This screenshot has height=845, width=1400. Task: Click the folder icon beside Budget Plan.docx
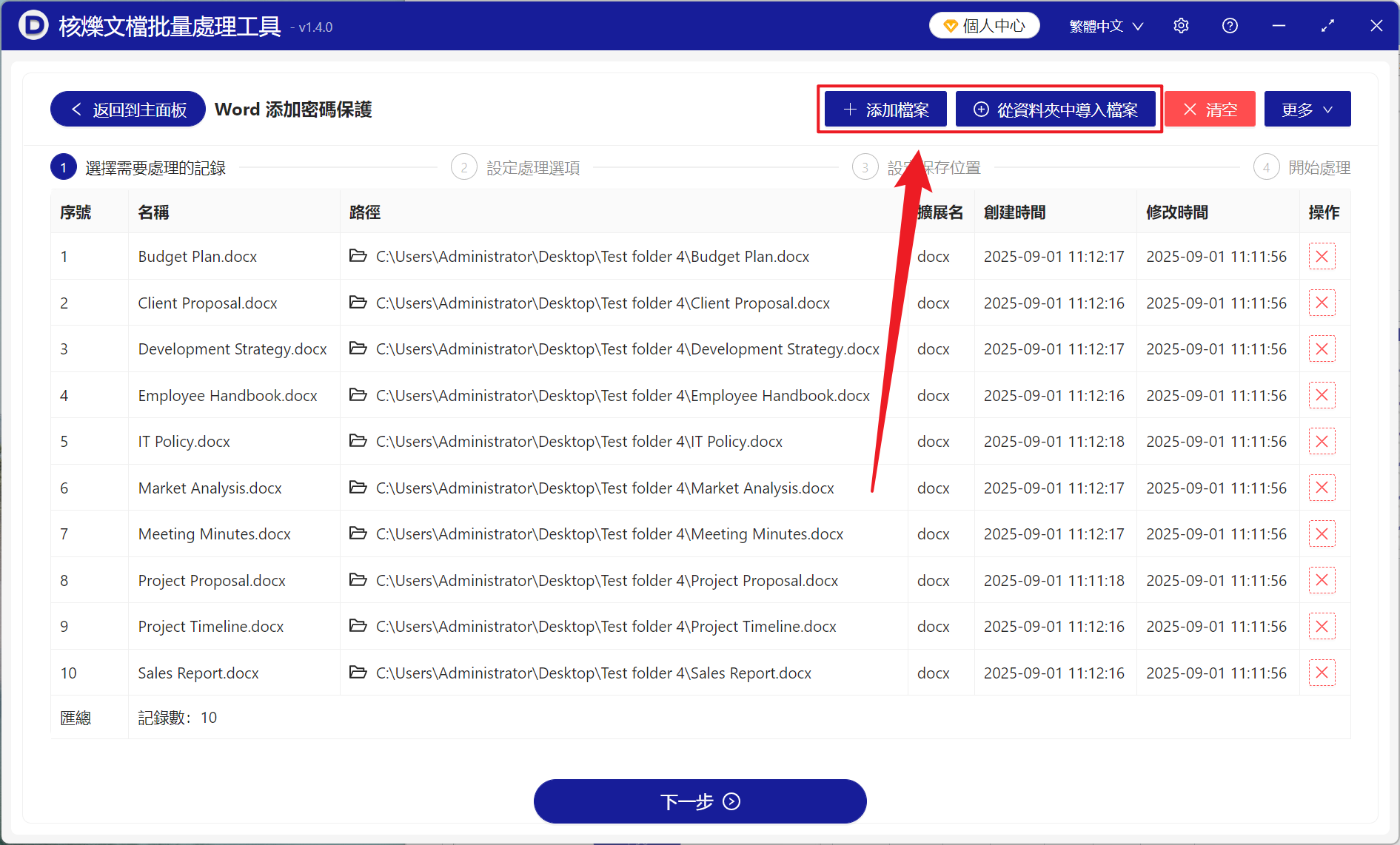click(x=358, y=256)
